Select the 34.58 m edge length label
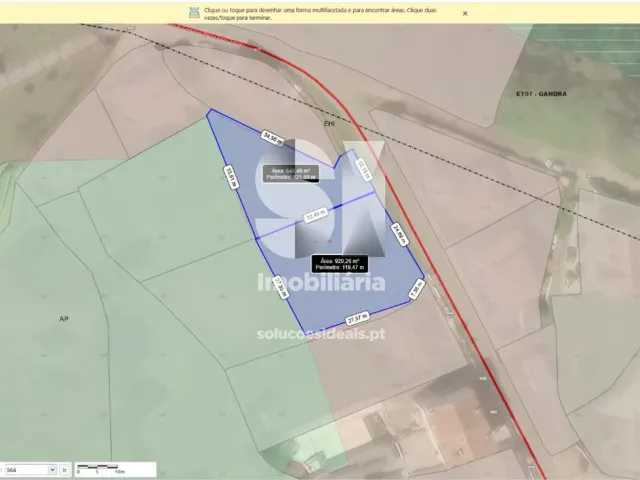Screen dimensions: 640x480 [x=272, y=136]
